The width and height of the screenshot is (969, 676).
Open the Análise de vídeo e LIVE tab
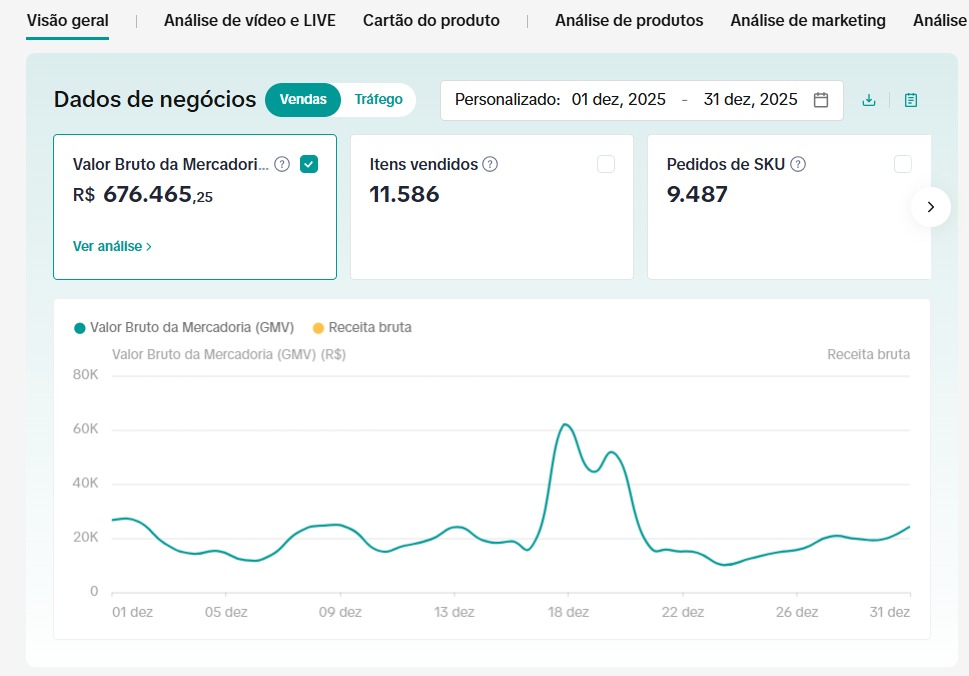tap(249, 20)
